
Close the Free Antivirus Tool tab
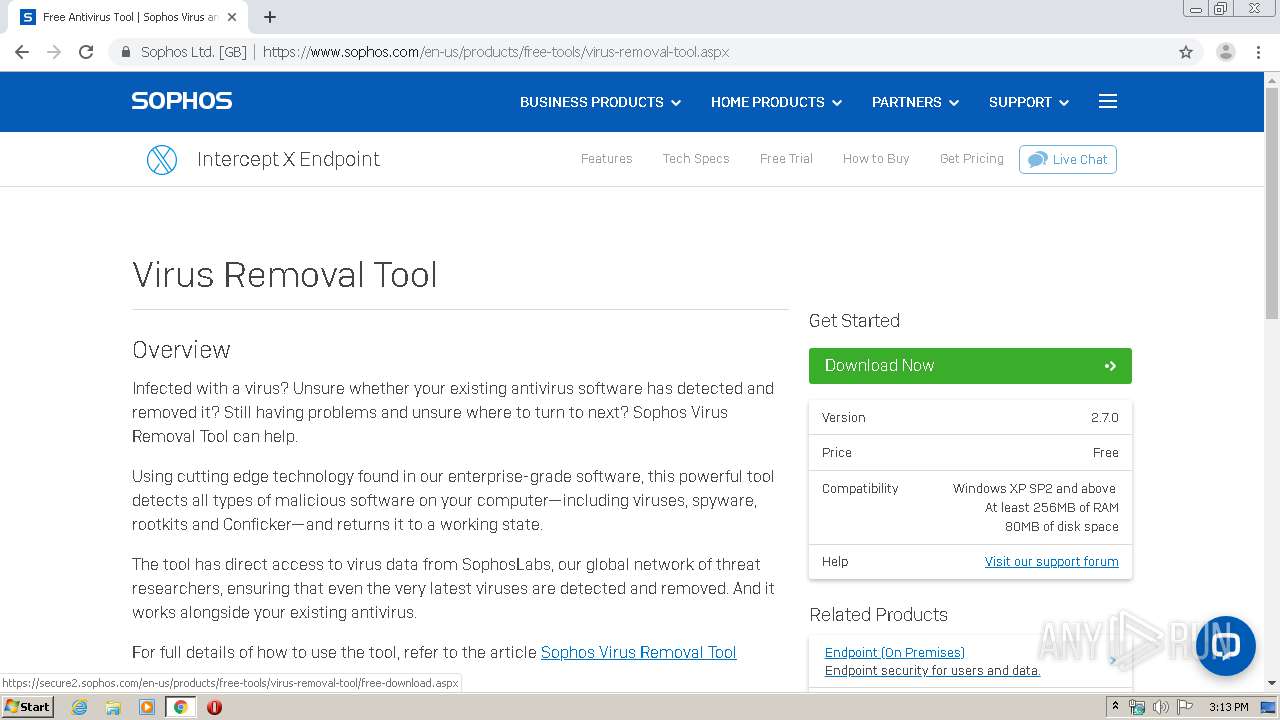232,17
